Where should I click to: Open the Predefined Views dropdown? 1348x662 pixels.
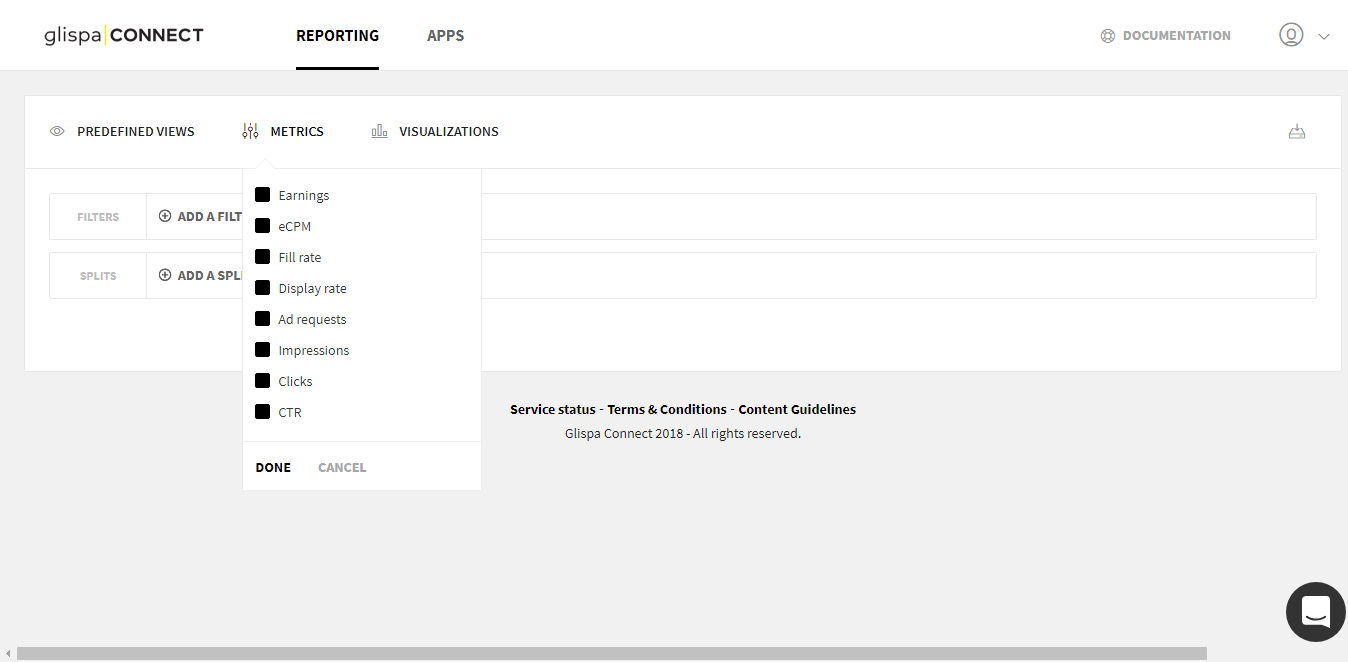[135, 131]
